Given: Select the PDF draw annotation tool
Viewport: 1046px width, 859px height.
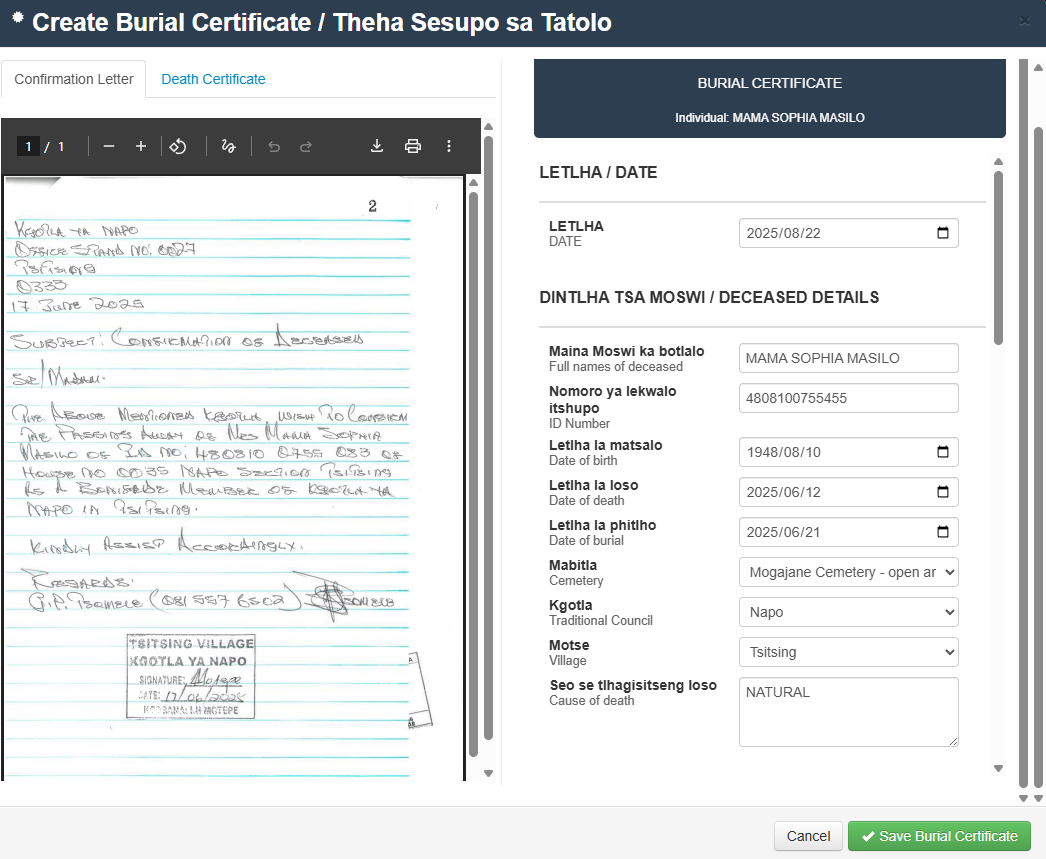Looking at the screenshot, I should [x=228, y=146].
